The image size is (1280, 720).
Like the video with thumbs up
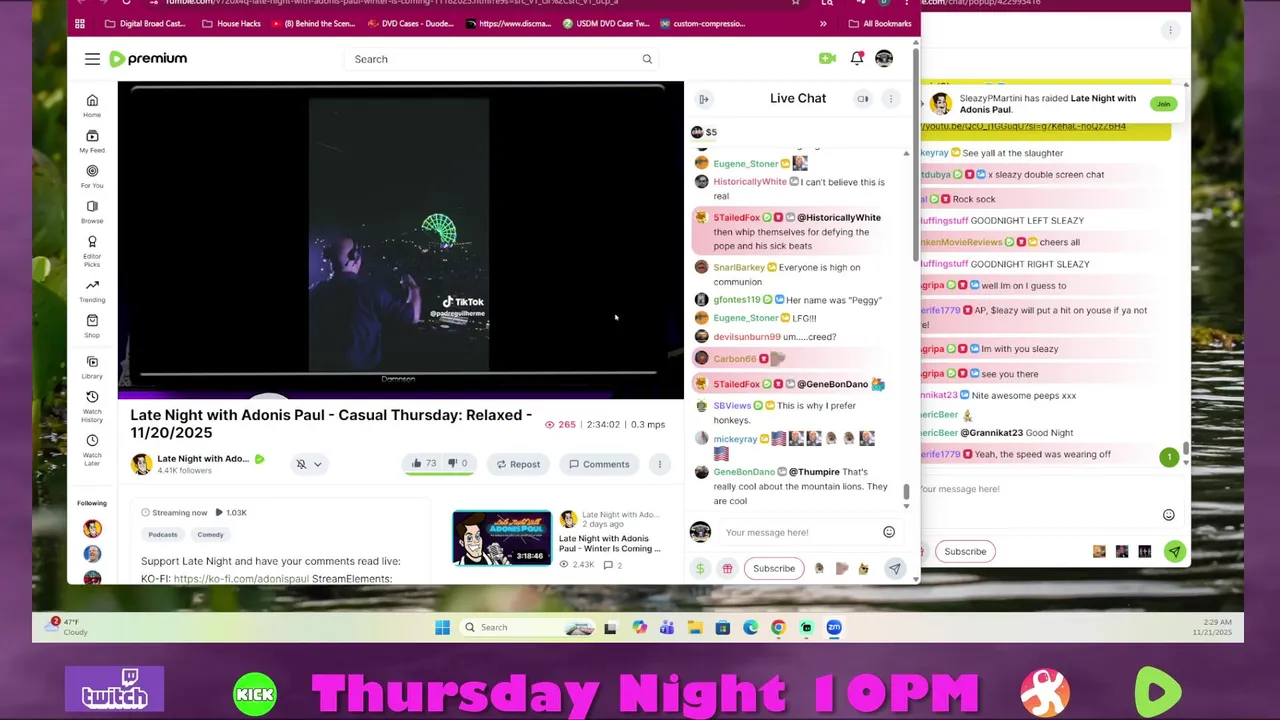423,464
